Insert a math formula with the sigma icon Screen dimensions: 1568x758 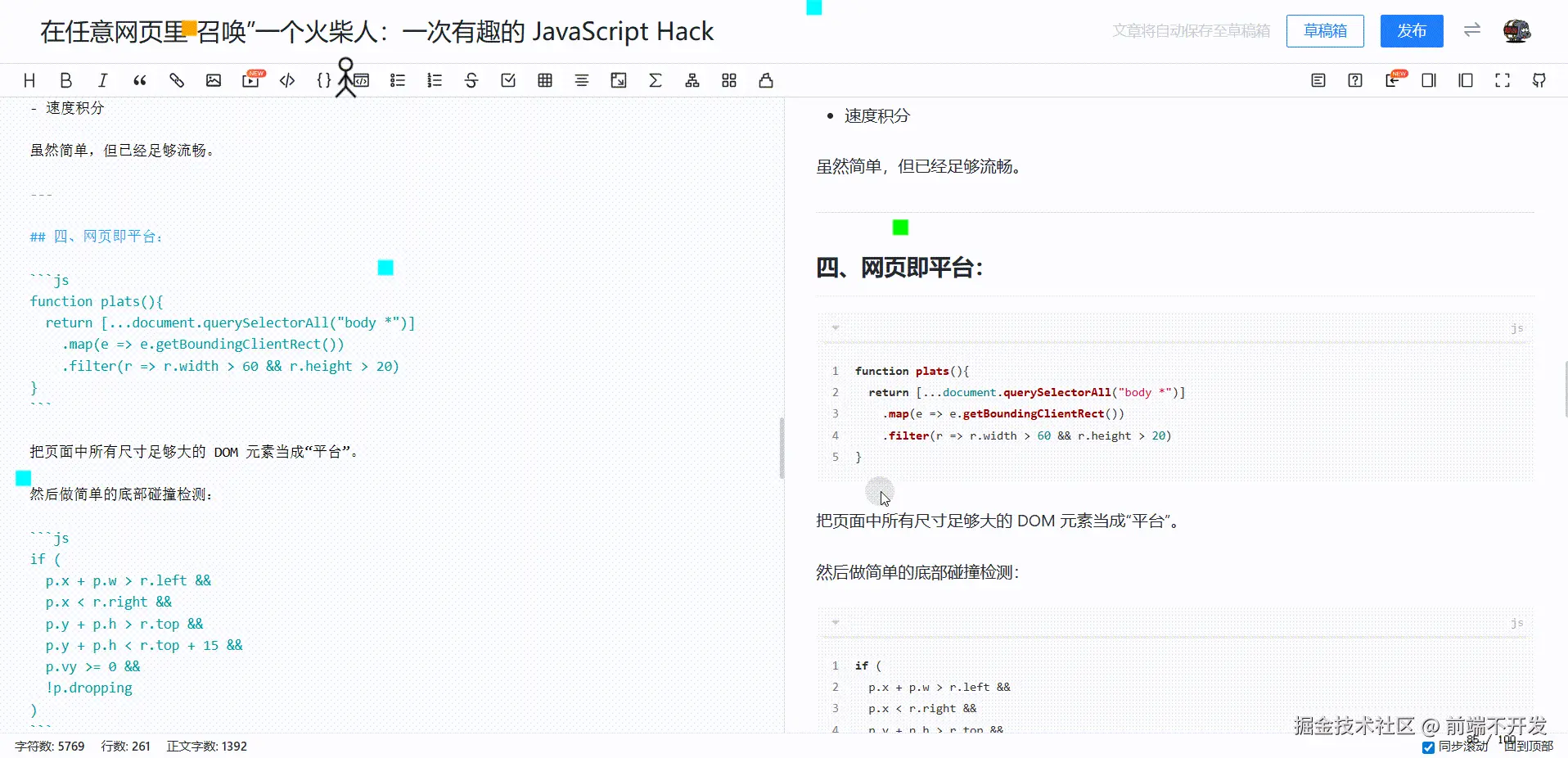coord(656,79)
